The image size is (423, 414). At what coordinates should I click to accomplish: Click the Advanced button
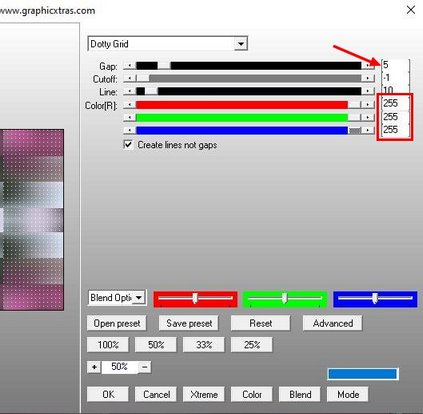(332, 323)
